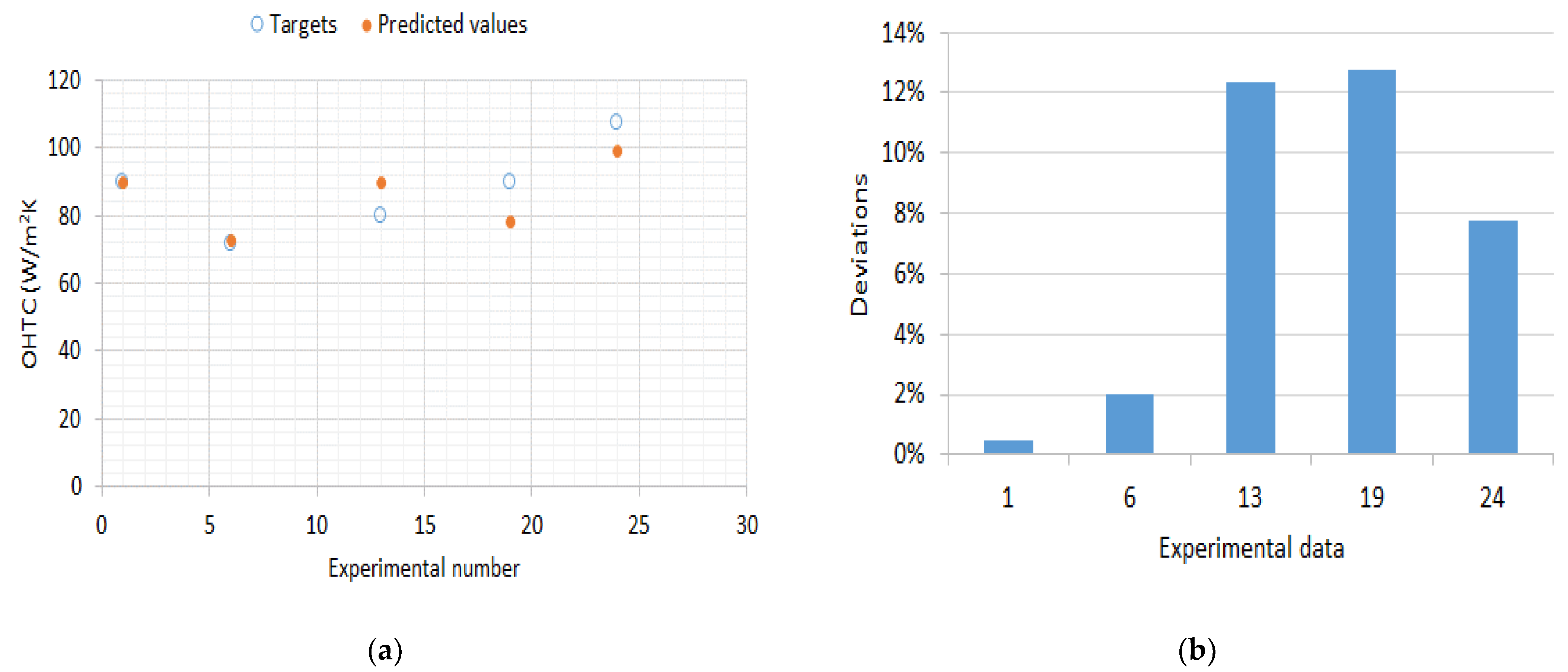The image size is (1568, 672).
Task: Click the Targets legend circle marker
Action: click(257, 24)
